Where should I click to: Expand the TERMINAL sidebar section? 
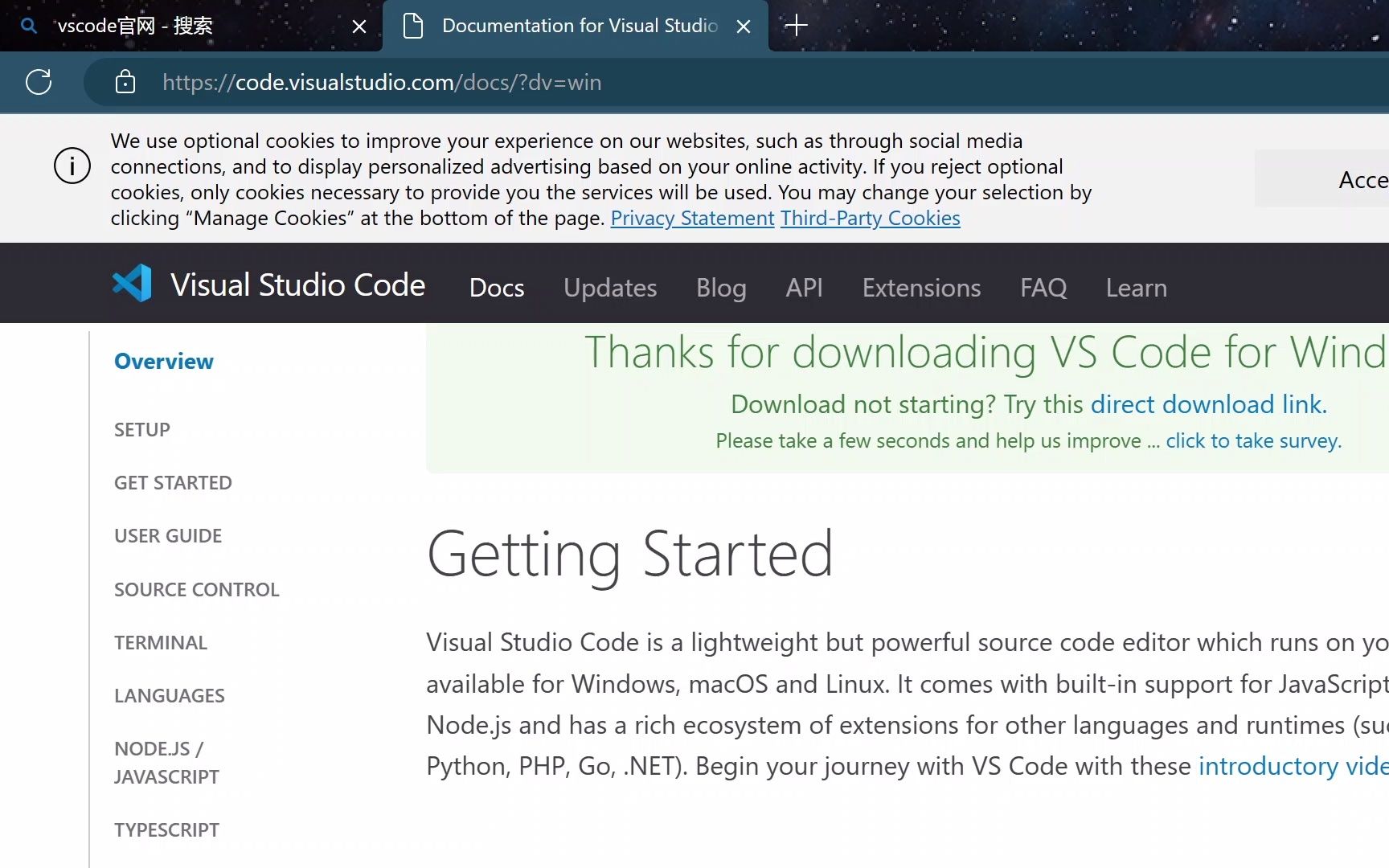pos(161,643)
